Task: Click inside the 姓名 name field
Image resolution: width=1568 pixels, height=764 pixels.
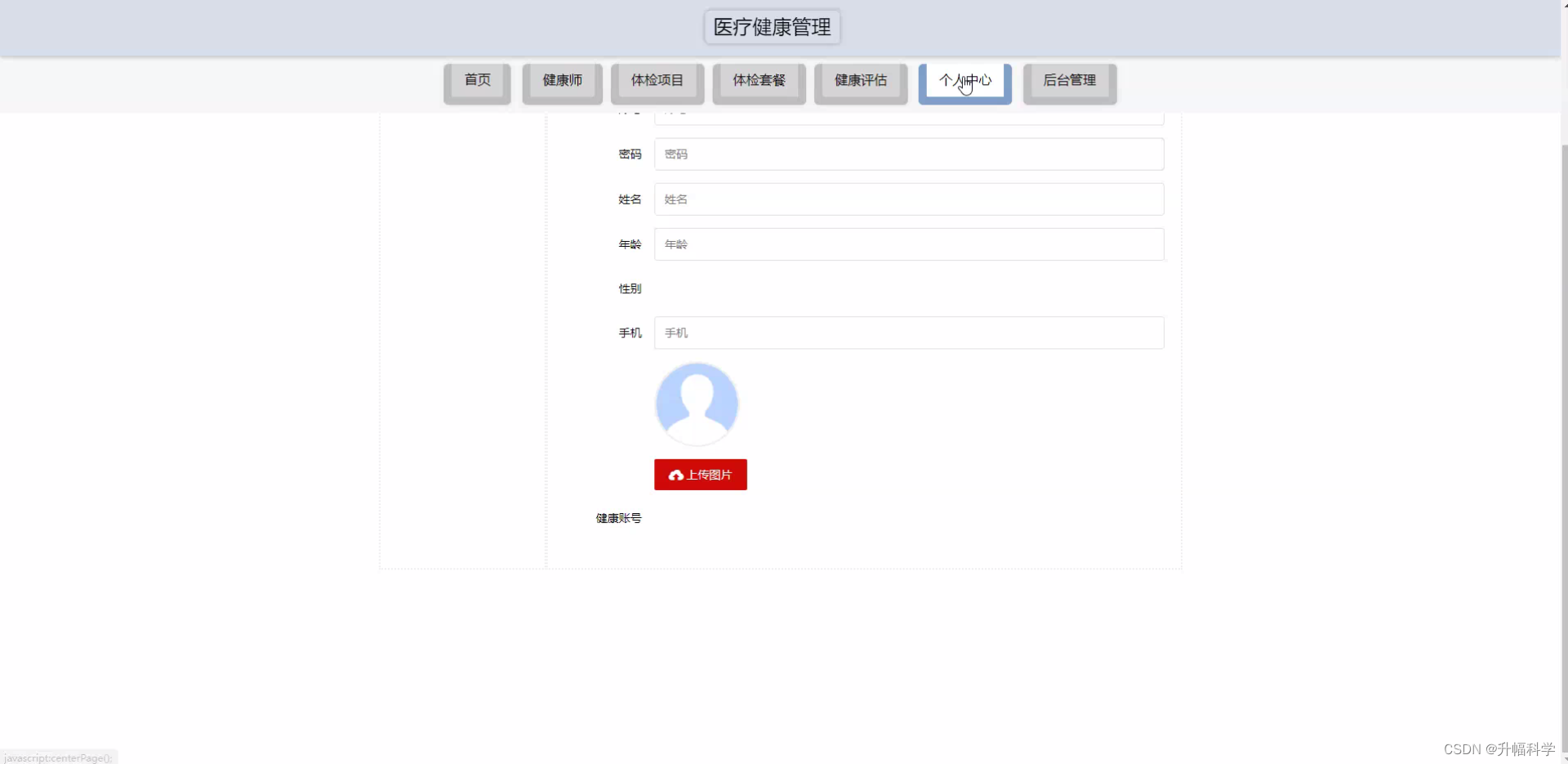Action: point(908,199)
